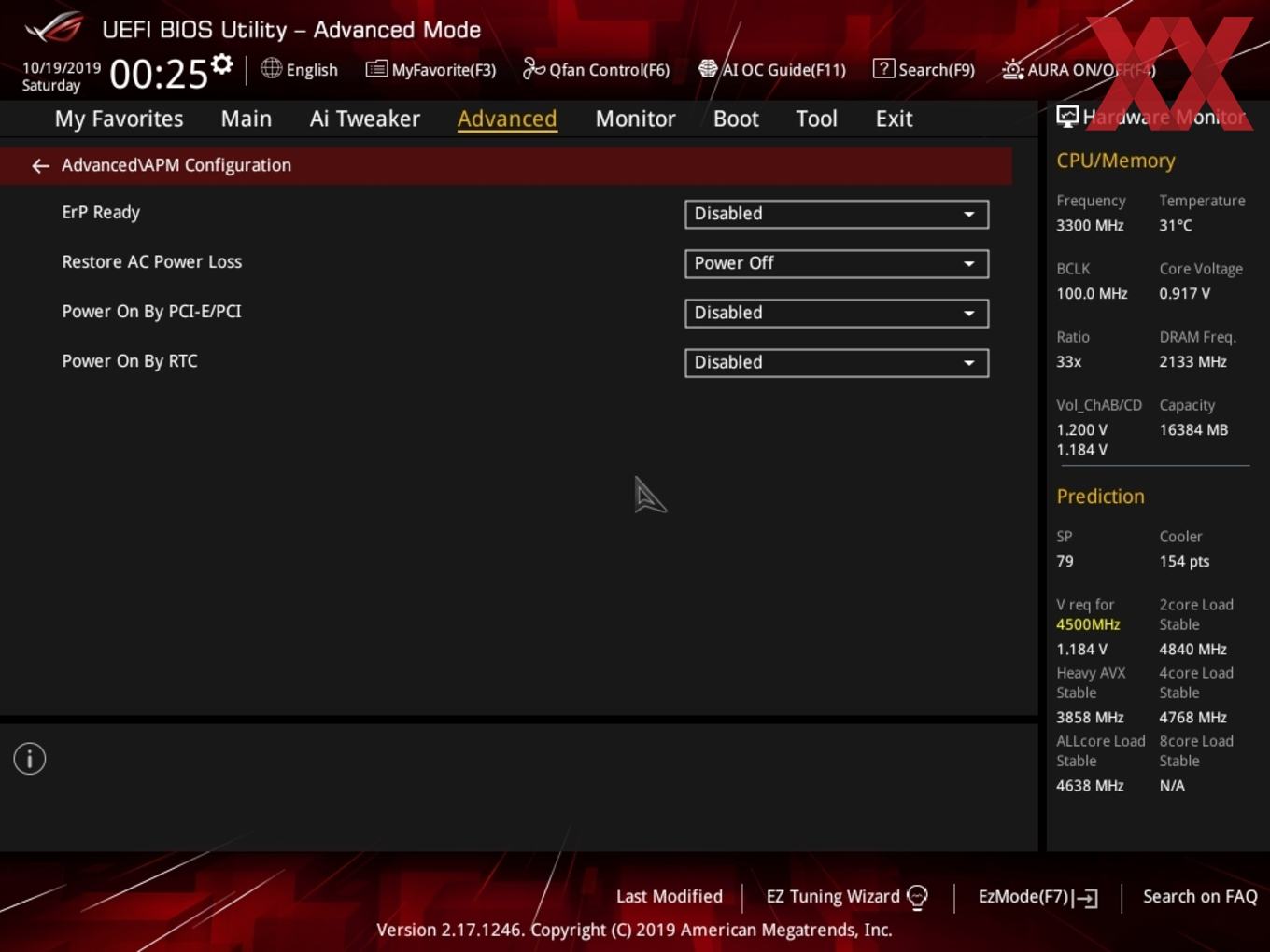Click the Power On By RTC label
The image size is (1270, 952).
pyautogui.click(x=130, y=361)
